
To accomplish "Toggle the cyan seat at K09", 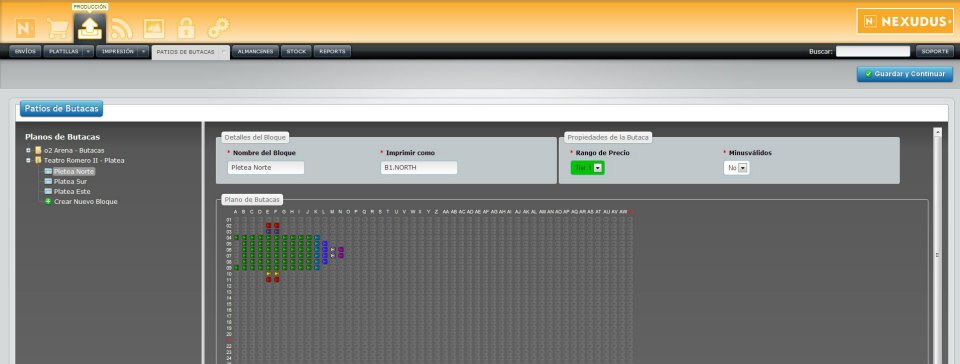I will [x=317, y=267].
